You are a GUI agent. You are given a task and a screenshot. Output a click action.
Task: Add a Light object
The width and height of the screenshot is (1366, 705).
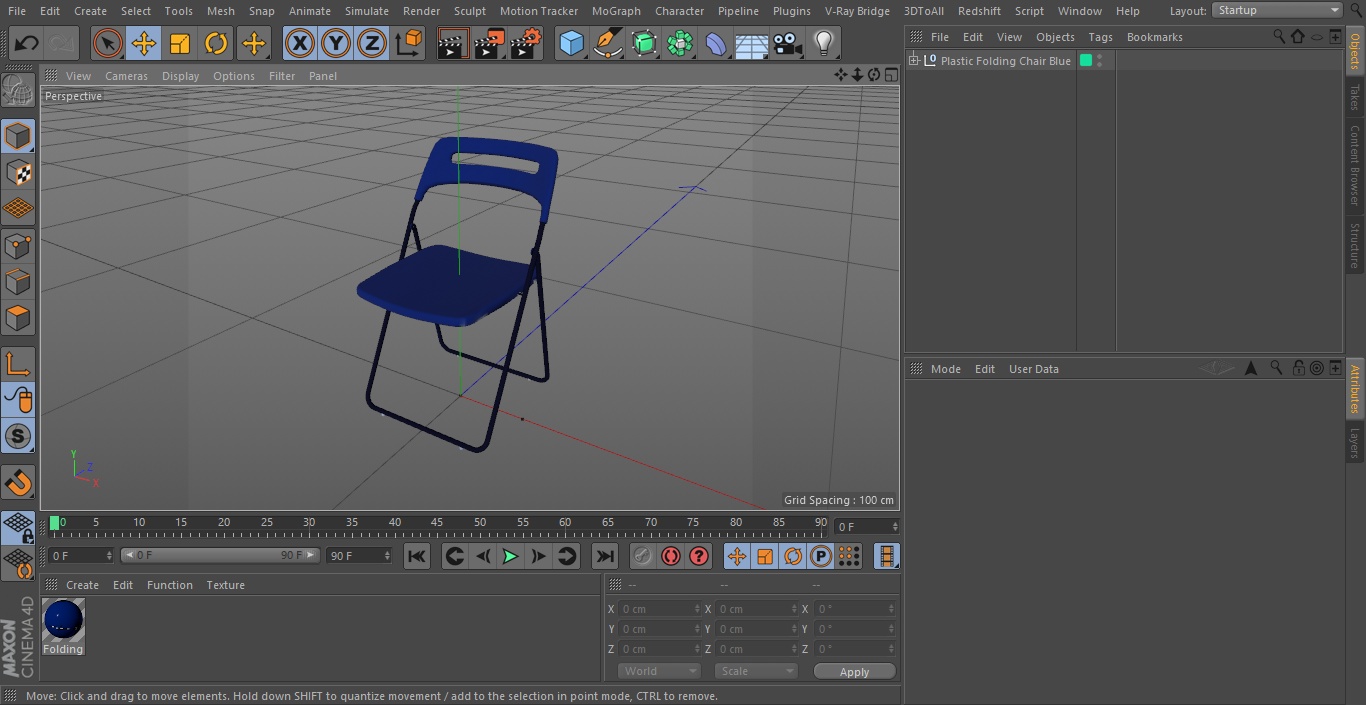[823, 43]
